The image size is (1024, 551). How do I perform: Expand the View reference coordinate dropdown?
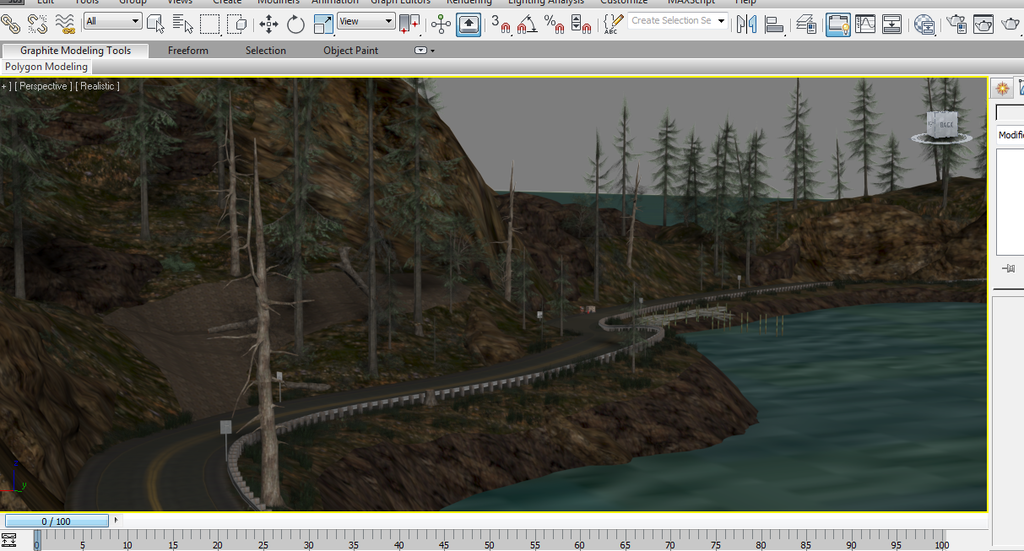coord(366,21)
